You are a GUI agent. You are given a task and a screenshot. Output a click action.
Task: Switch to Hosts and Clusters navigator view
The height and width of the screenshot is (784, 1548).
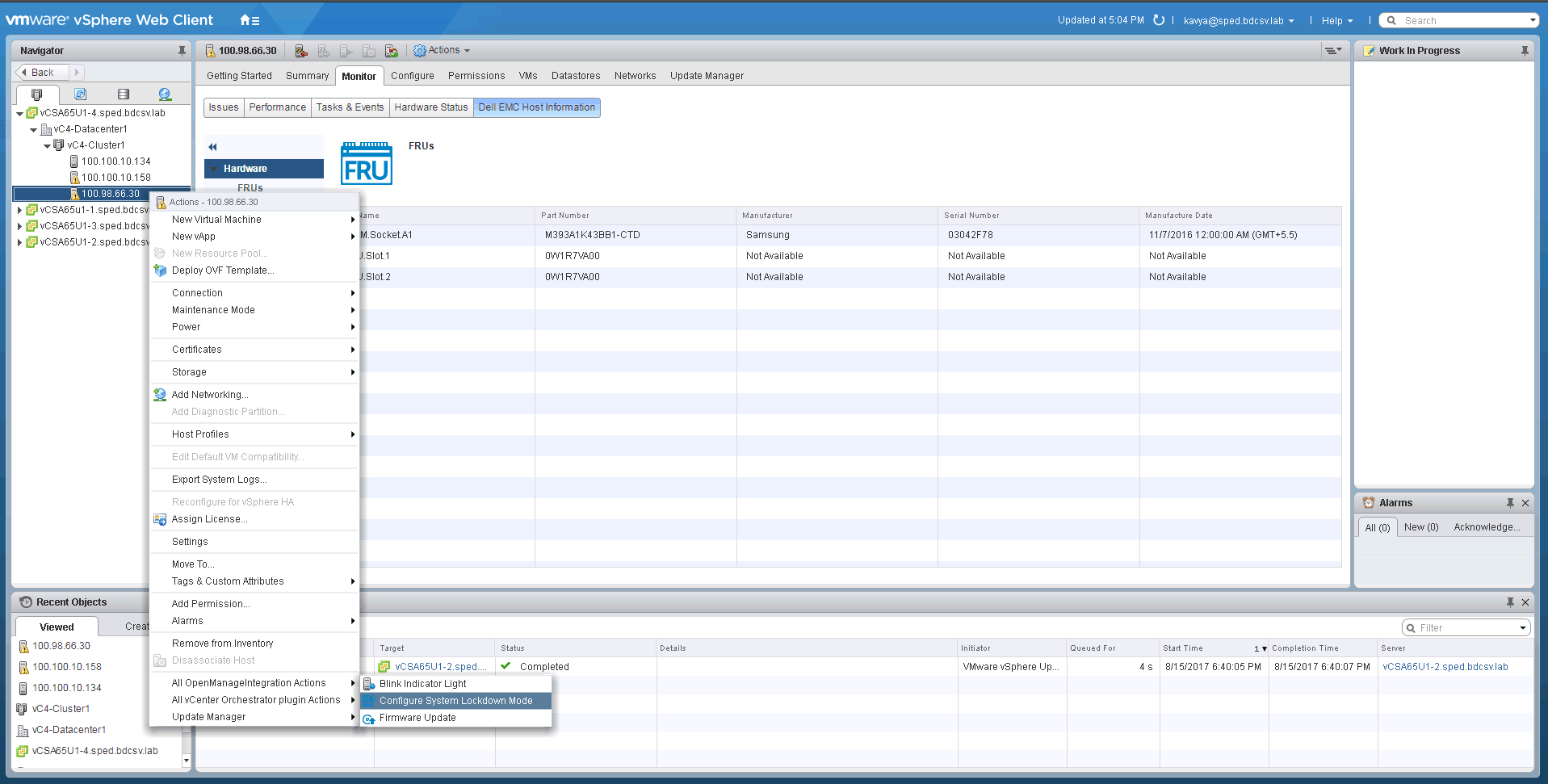pyautogui.click(x=37, y=94)
